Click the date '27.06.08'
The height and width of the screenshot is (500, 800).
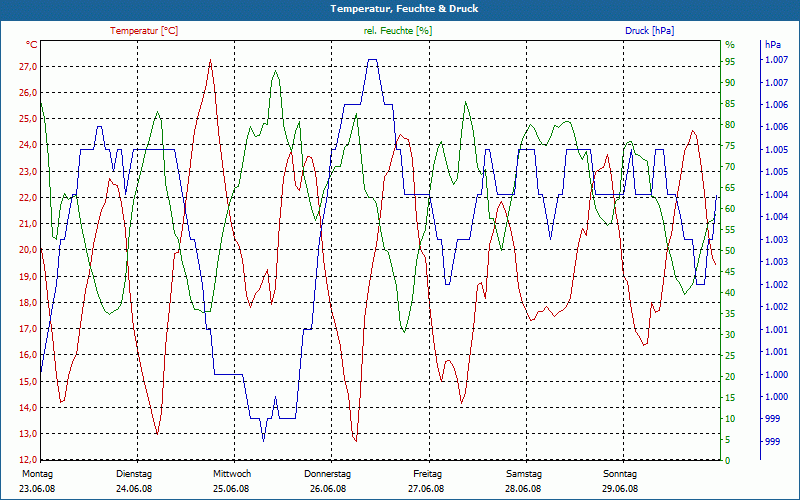click(x=426, y=489)
